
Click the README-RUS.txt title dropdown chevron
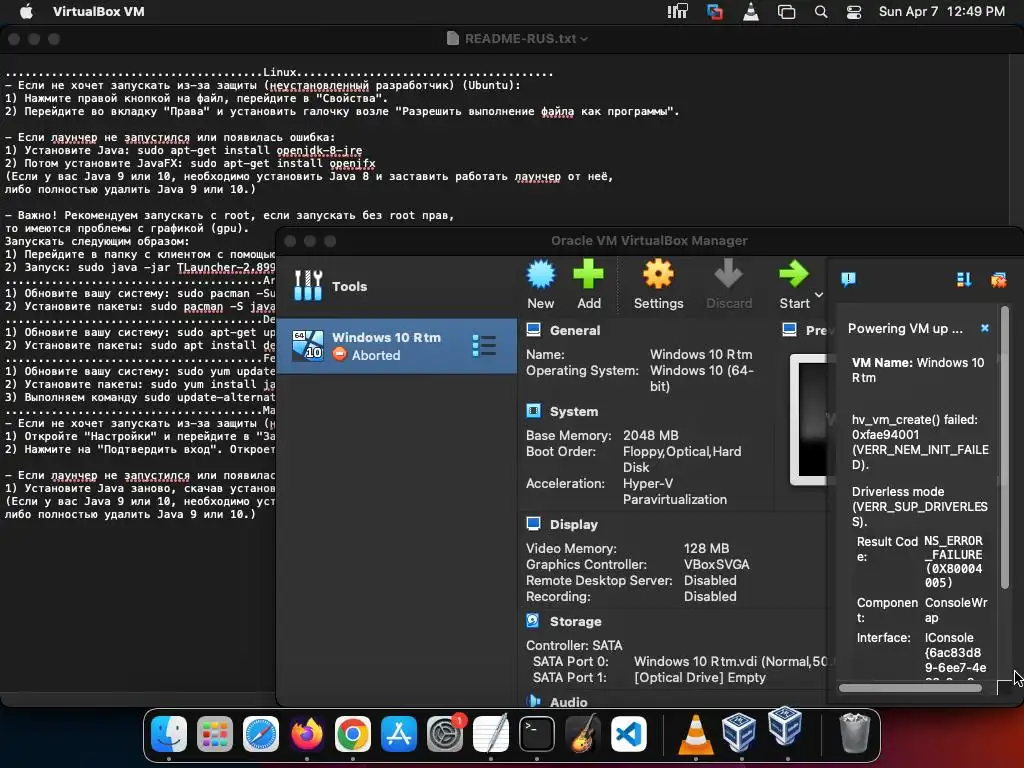click(x=584, y=39)
